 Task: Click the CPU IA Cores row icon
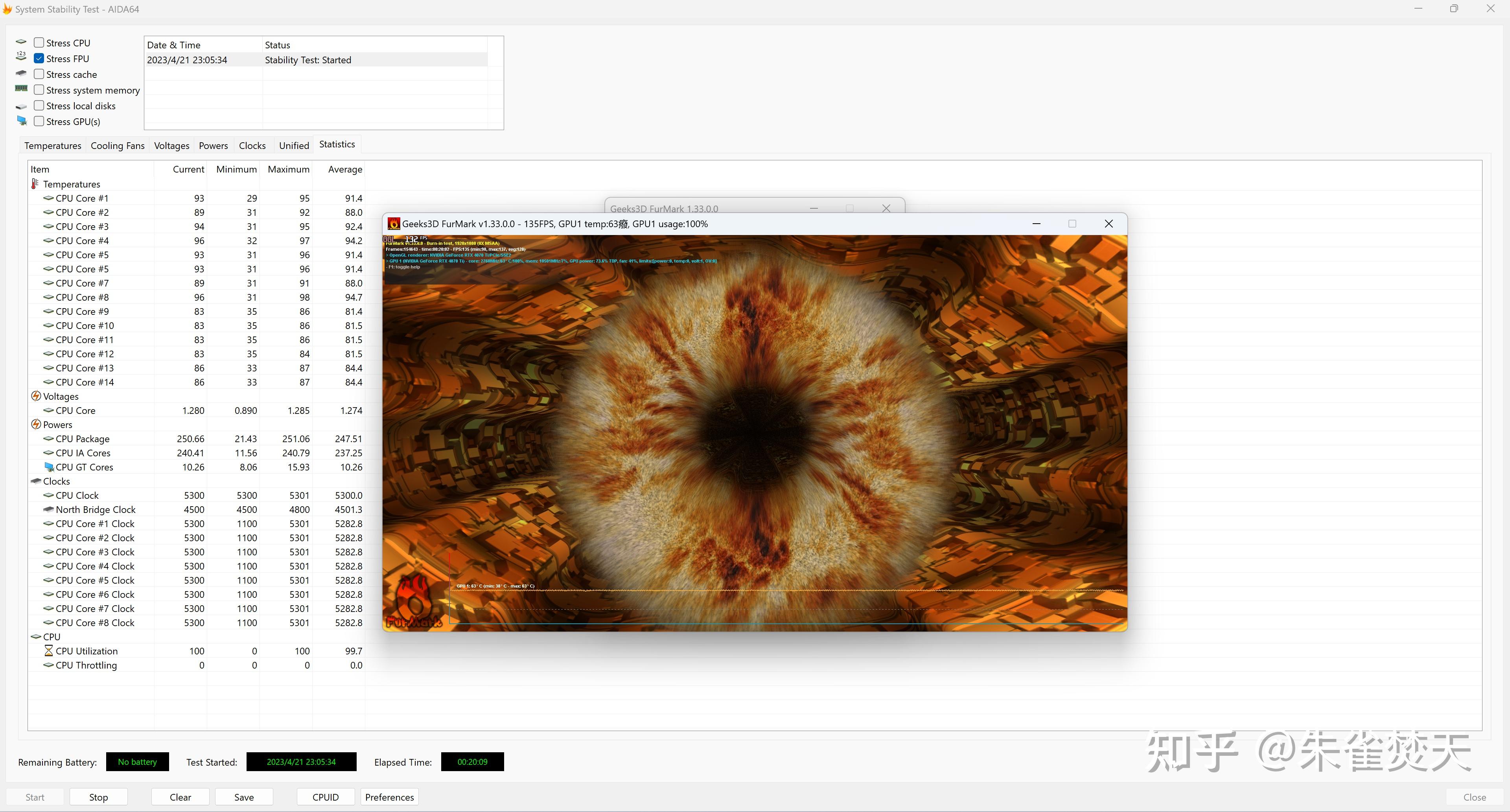pos(49,453)
